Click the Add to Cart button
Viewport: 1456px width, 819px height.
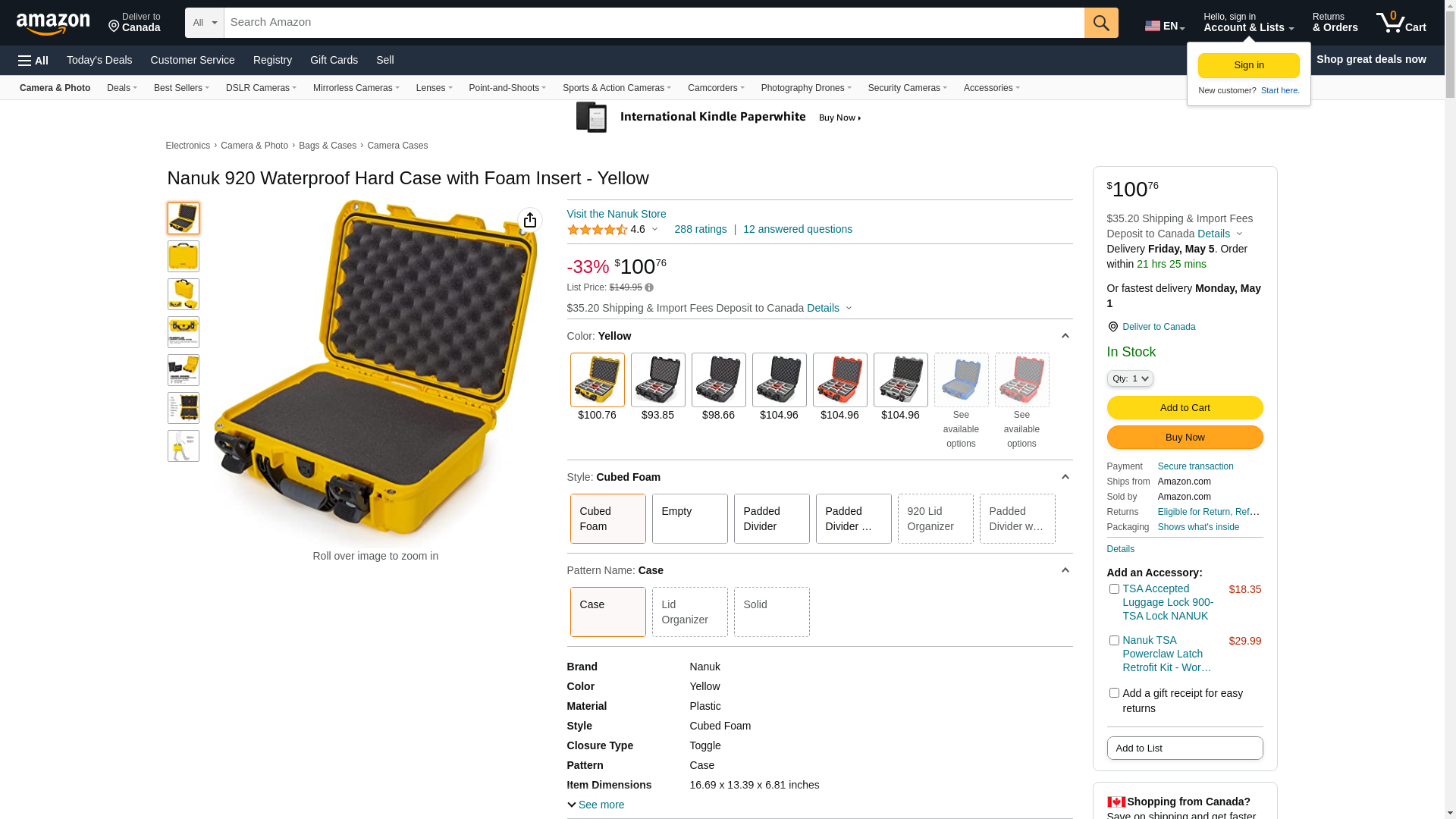pyautogui.click(x=1185, y=408)
